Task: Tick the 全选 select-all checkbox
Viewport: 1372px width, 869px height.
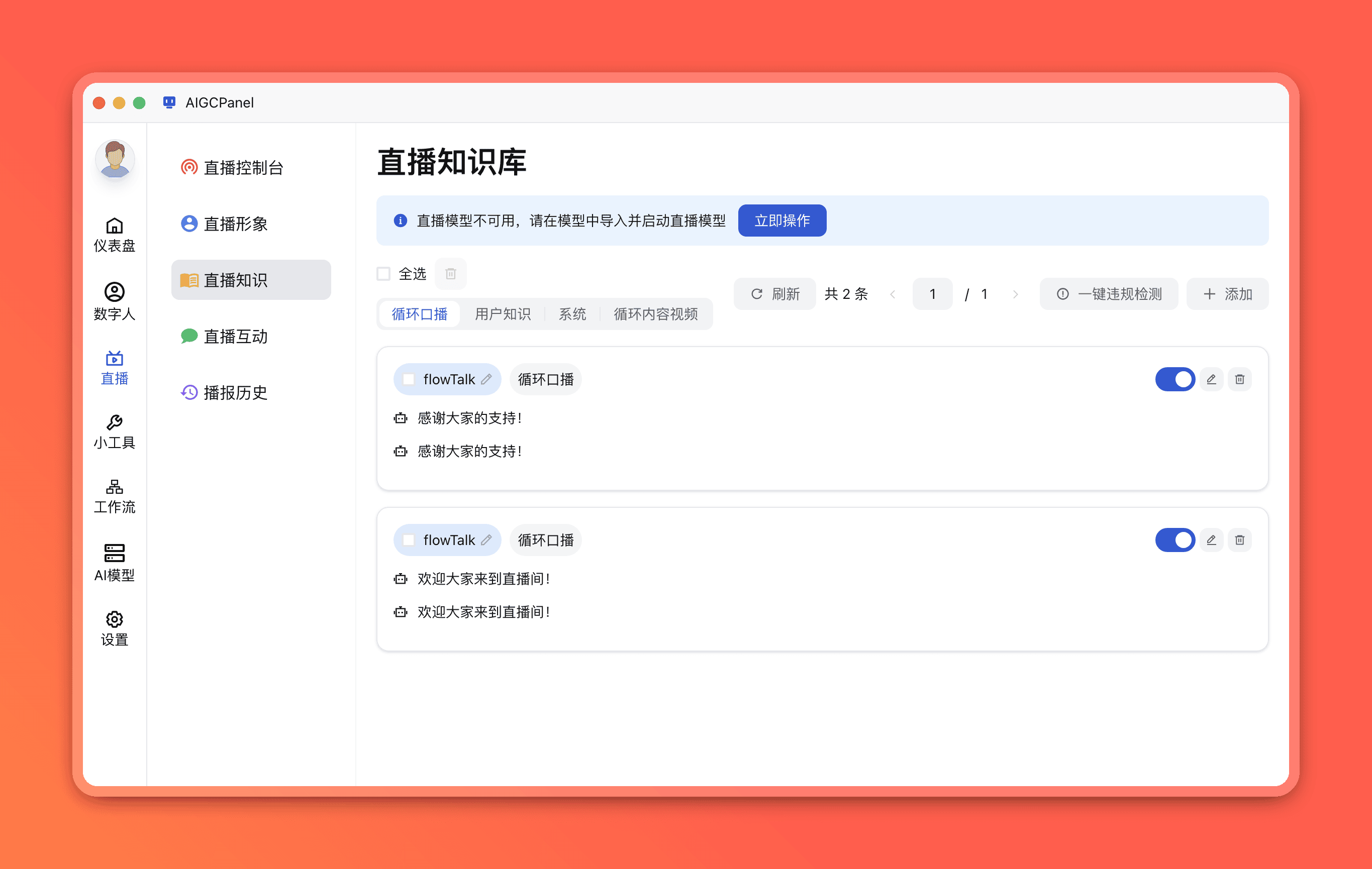Action: pos(383,274)
